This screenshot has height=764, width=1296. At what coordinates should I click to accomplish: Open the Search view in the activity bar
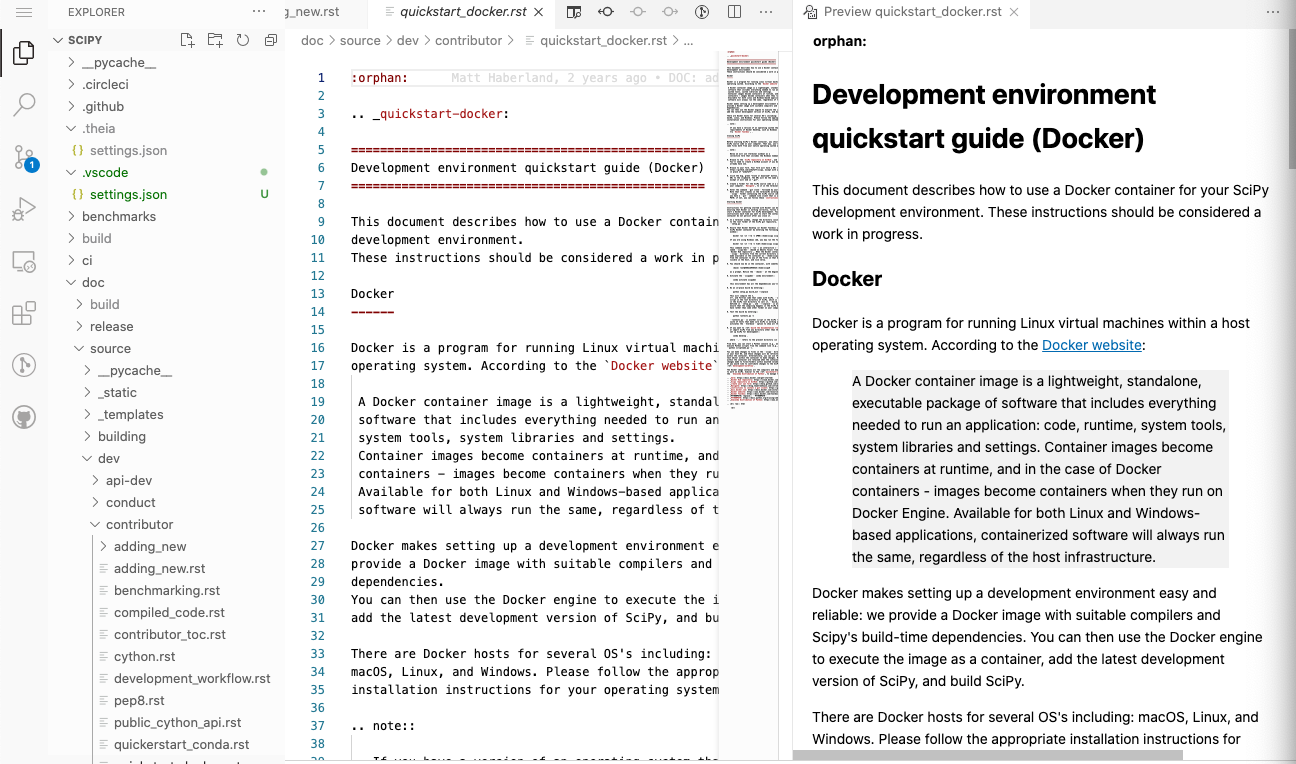24,103
